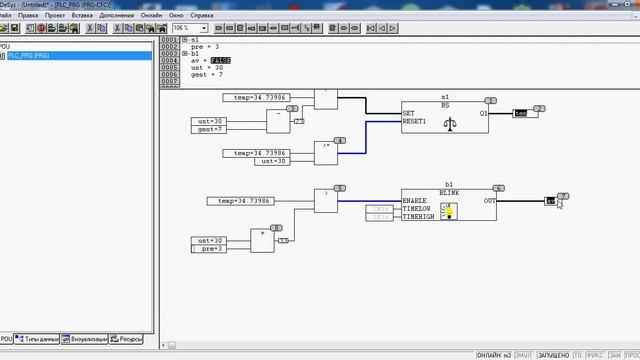Click the horizontal scrollbar left arrow

pos(163,345)
